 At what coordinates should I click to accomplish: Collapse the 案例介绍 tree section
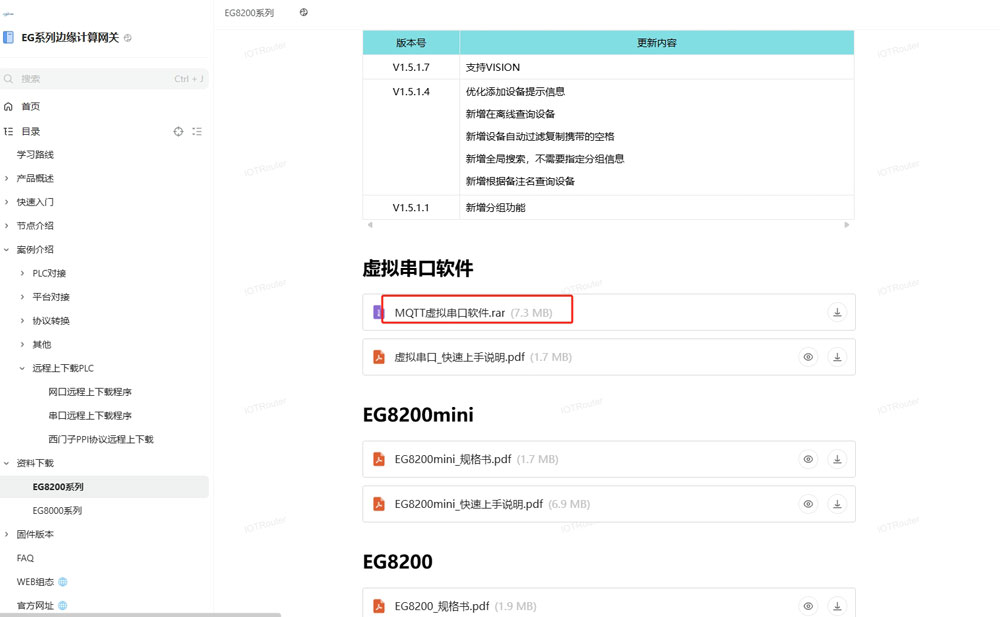[x=7, y=250]
